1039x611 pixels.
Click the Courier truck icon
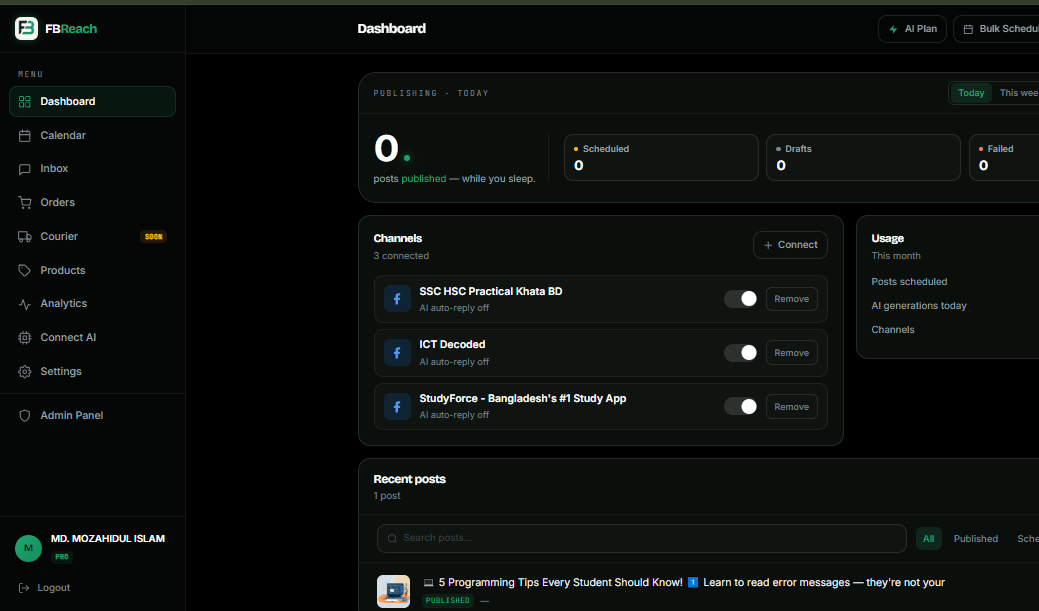pyautogui.click(x=25, y=237)
